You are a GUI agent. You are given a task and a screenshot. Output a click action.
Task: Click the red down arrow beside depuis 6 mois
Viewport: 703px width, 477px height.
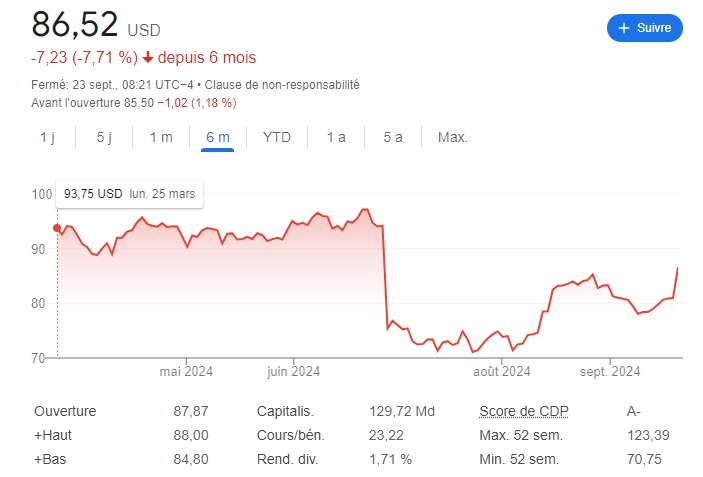(148, 57)
